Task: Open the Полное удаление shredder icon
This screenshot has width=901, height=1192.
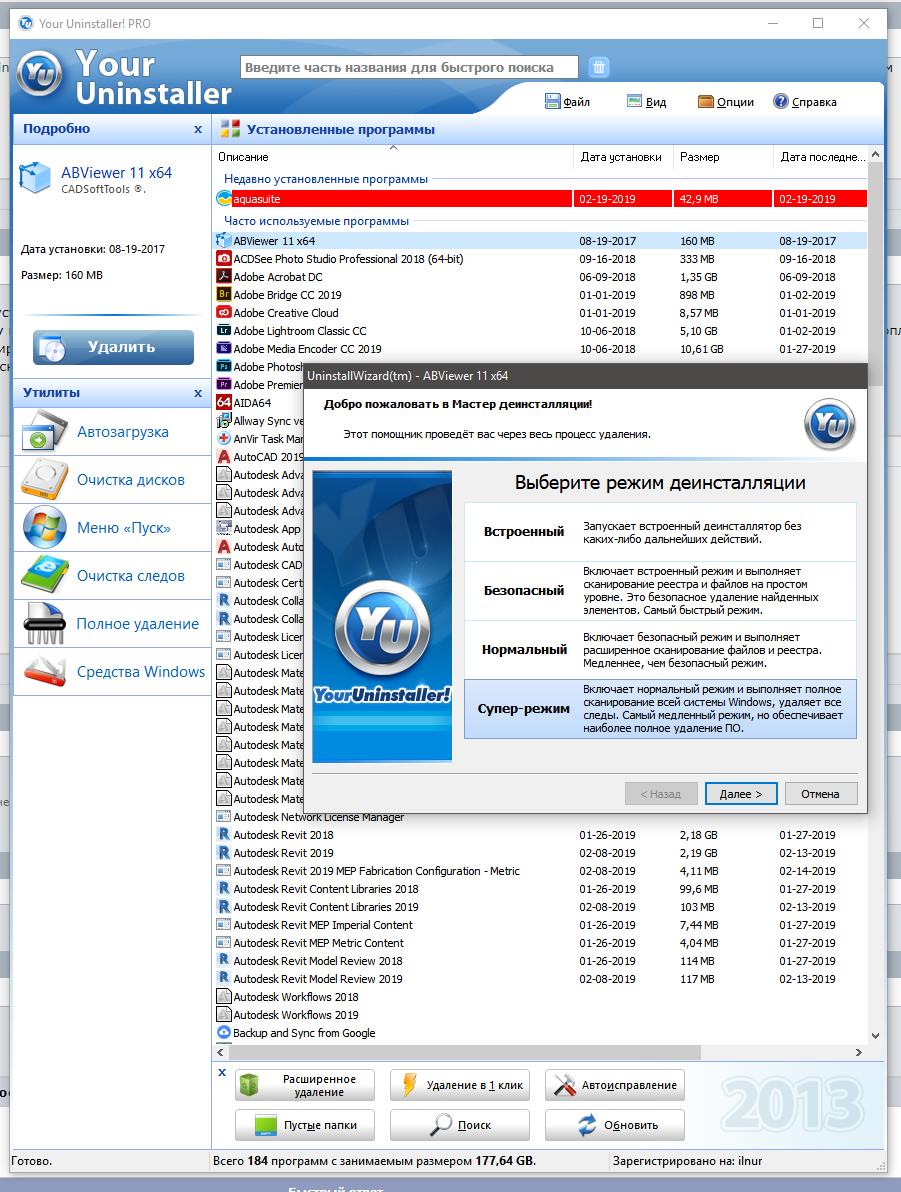Action: 44,623
